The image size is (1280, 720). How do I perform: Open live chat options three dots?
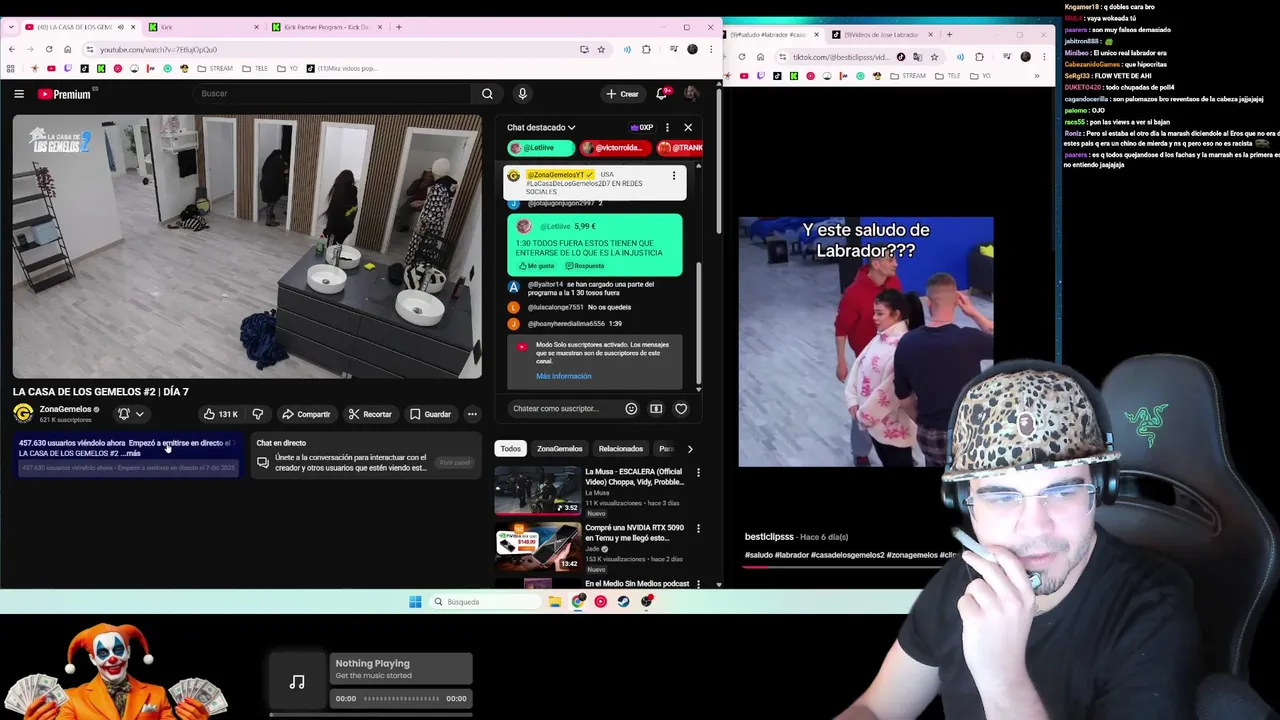click(667, 128)
